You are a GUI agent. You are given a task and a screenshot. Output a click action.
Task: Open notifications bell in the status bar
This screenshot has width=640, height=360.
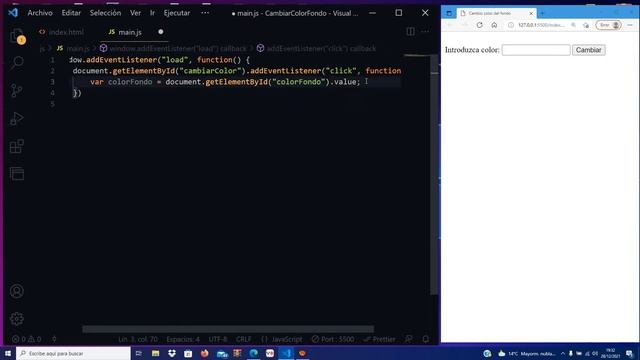coord(426,339)
